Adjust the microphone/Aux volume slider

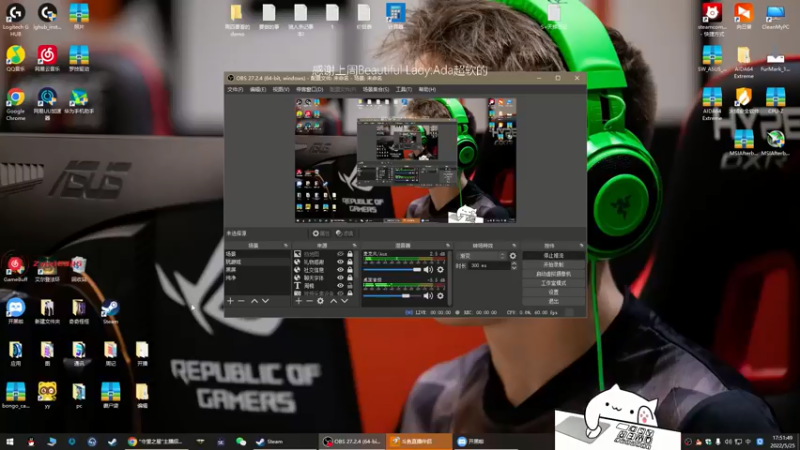pos(392,269)
